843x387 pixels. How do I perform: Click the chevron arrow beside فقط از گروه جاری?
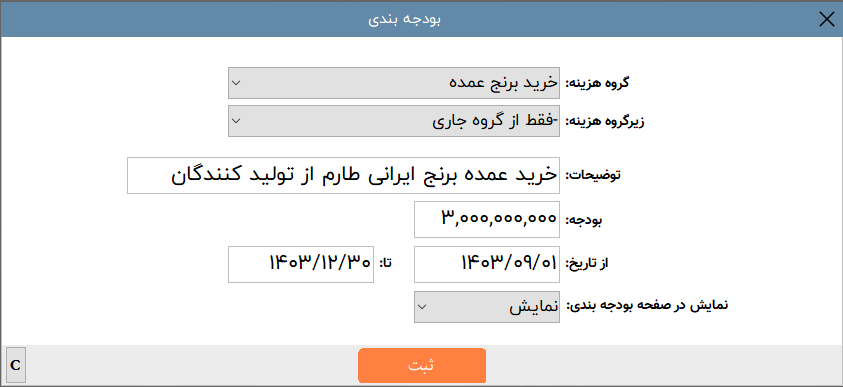click(x=235, y=121)
